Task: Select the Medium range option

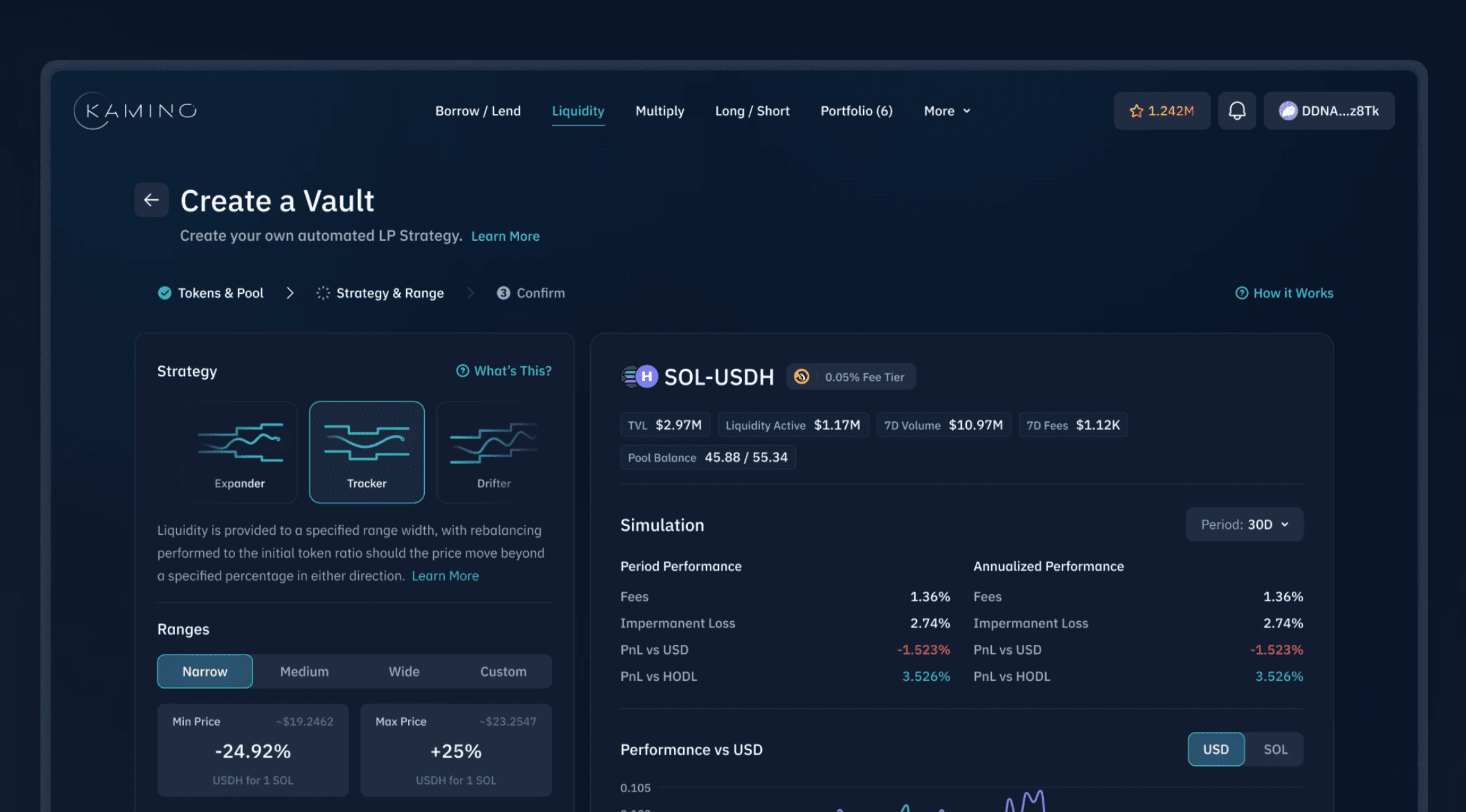Action: coord(304,671)
